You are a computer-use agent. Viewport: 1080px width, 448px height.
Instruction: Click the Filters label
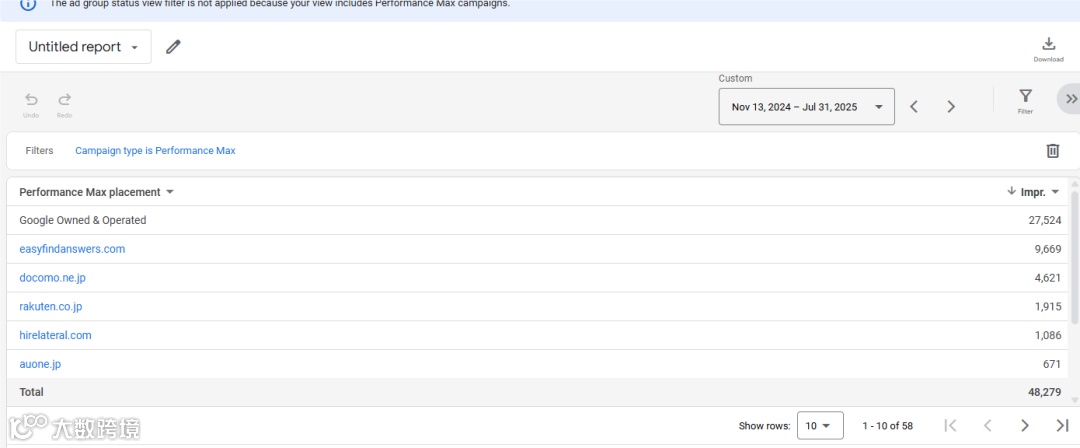39,150
